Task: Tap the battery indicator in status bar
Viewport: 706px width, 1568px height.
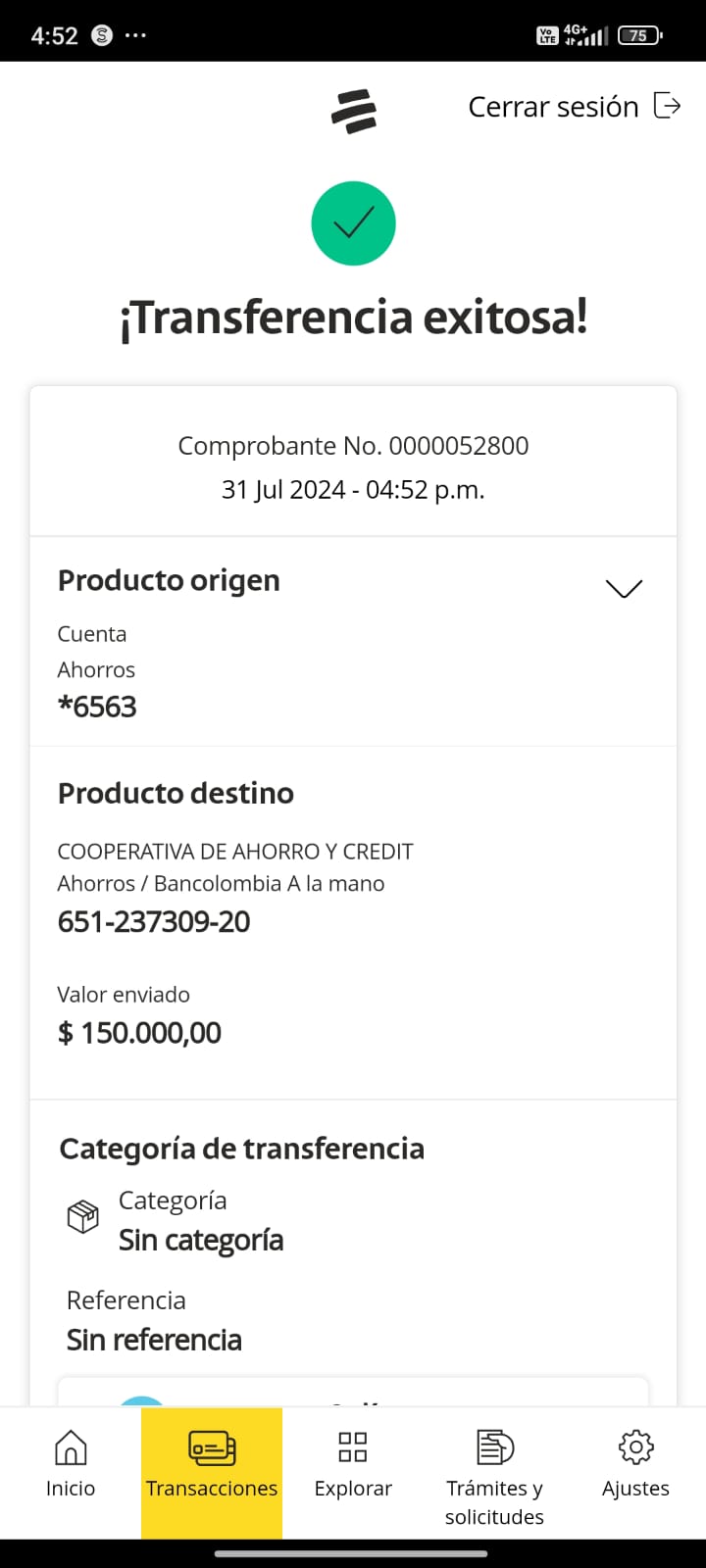Action: (639, 35)
